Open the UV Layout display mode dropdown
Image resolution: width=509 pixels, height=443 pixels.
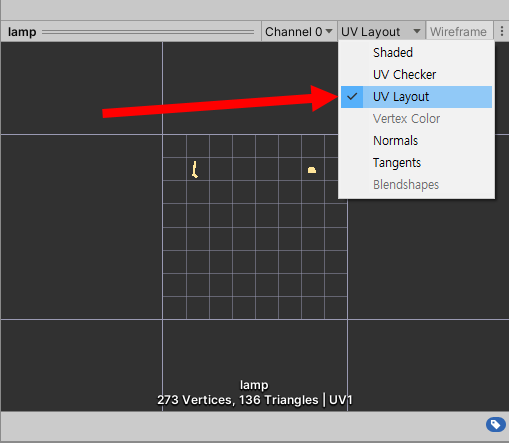tap(381, 32)
